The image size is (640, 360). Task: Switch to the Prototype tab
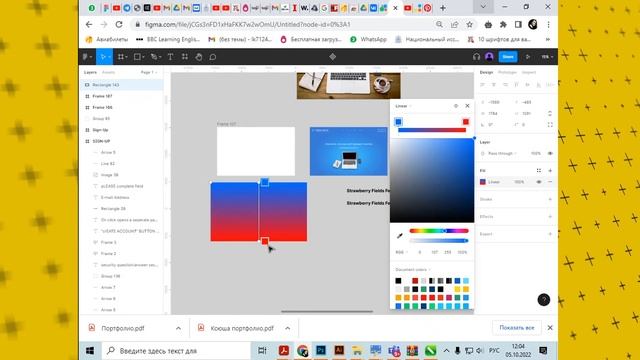pos(507,72)
